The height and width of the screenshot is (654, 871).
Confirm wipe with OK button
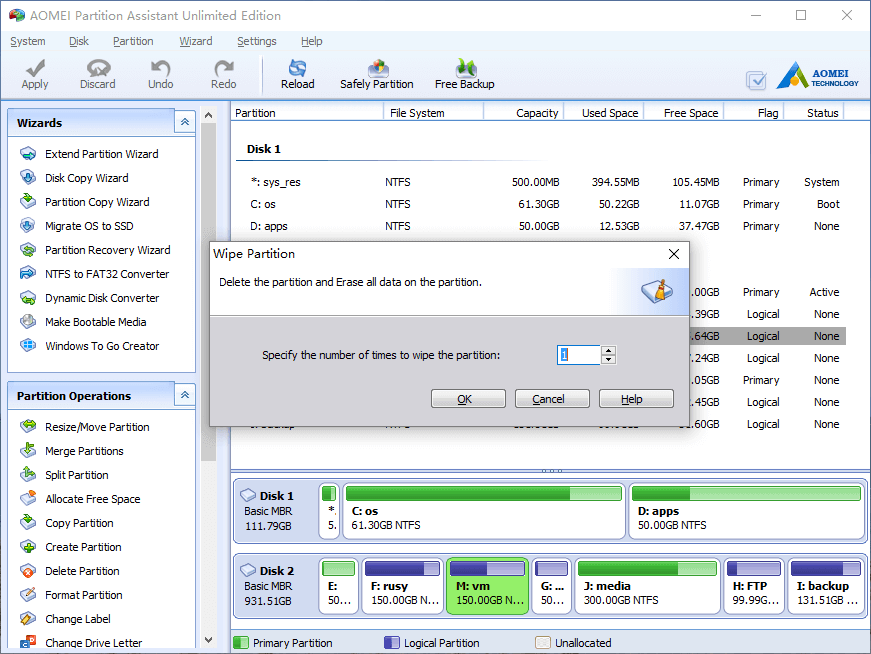point(468,399)
